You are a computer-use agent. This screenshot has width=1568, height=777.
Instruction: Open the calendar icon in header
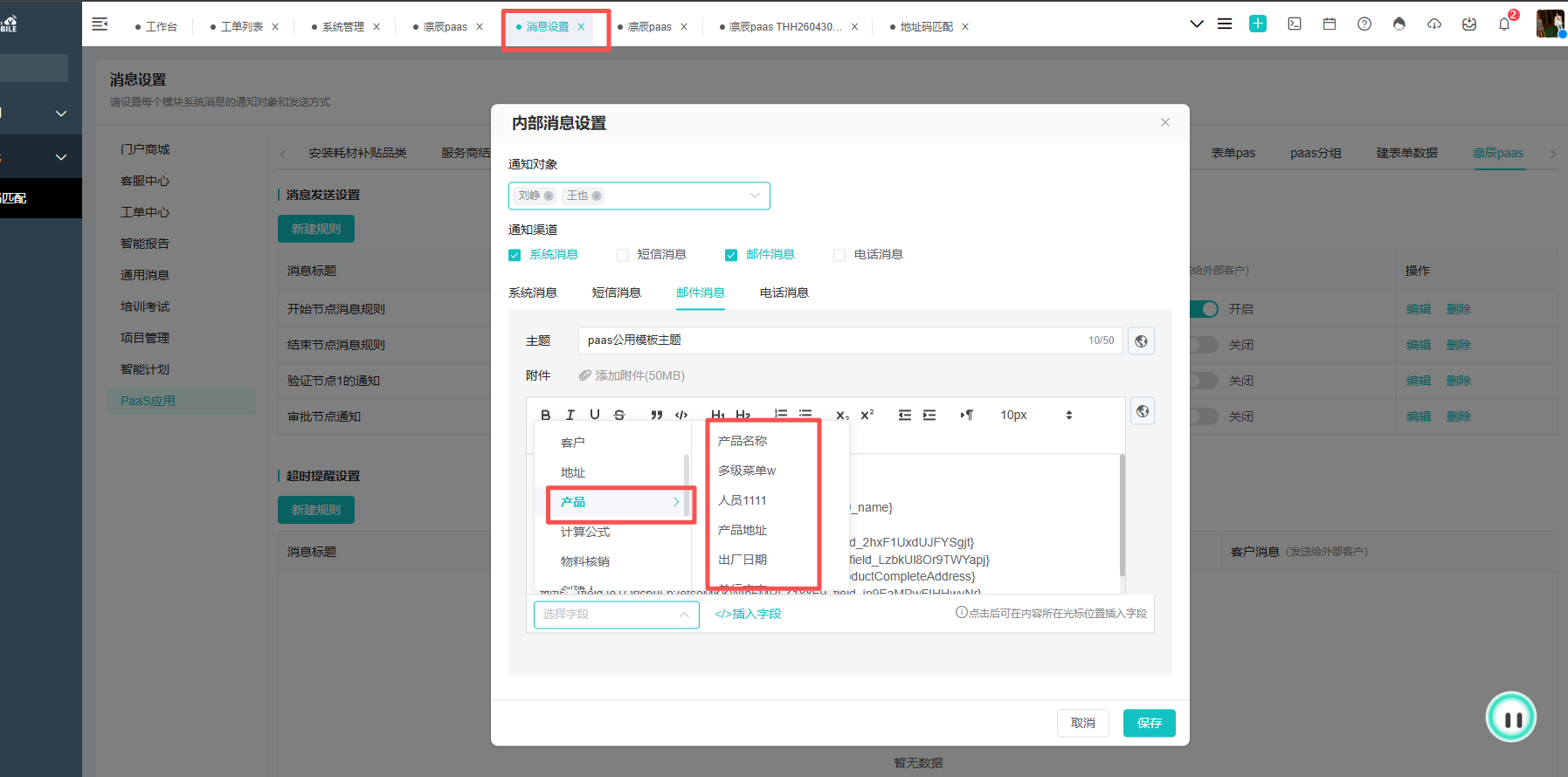pos(1330,24)
